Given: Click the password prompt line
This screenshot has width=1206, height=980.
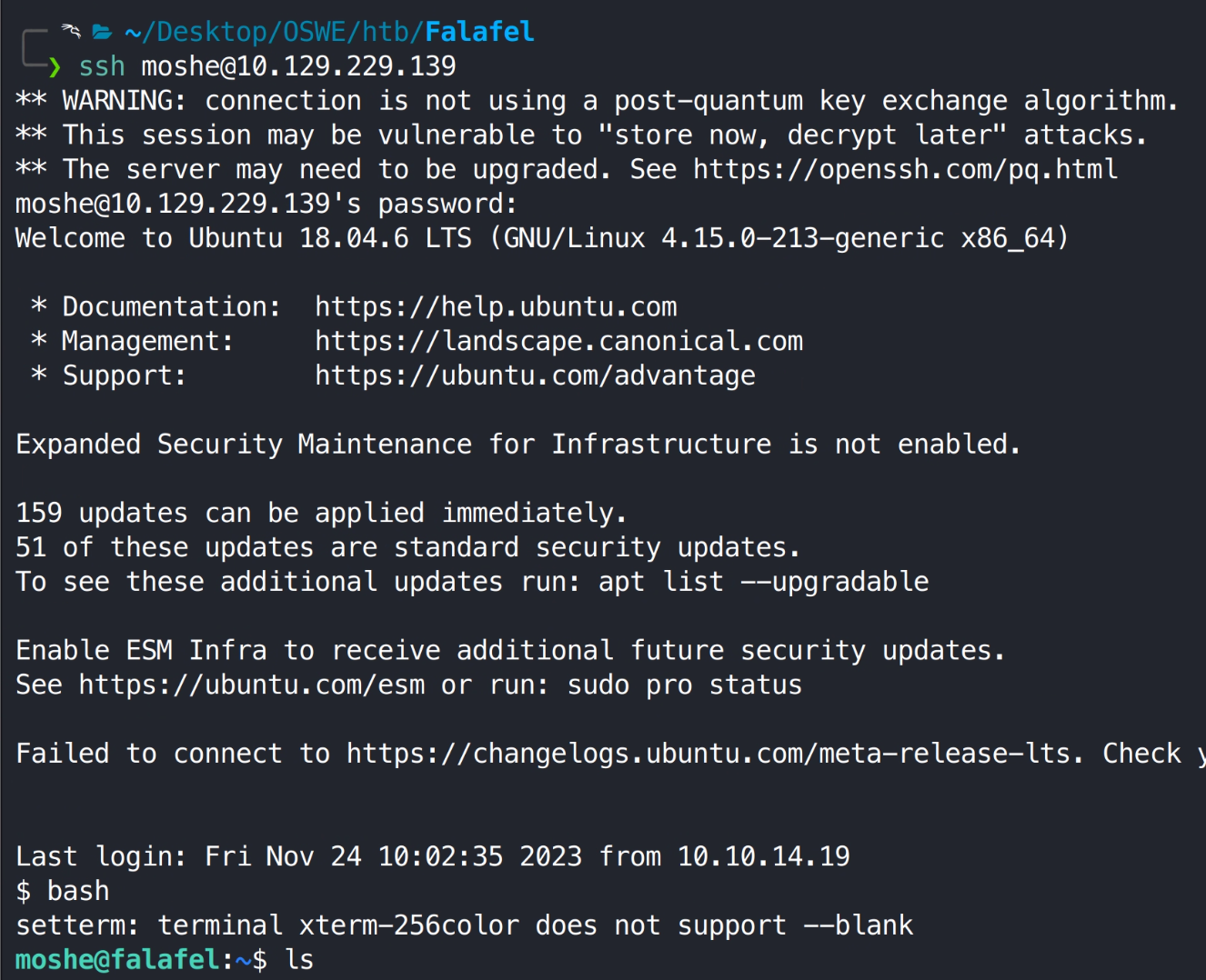Looking at the screenshot, I should [x=266, y=205].
